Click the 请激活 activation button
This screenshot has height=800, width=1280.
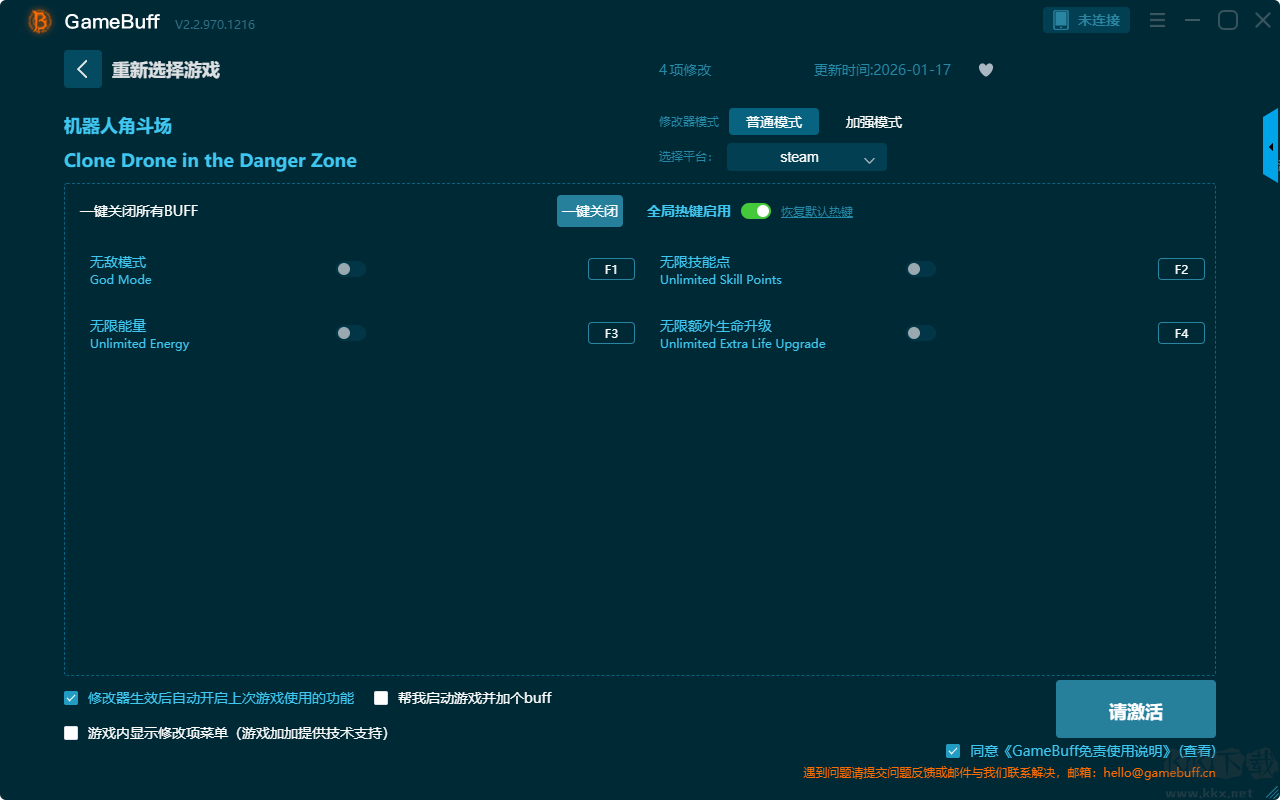pos(1136,709)
